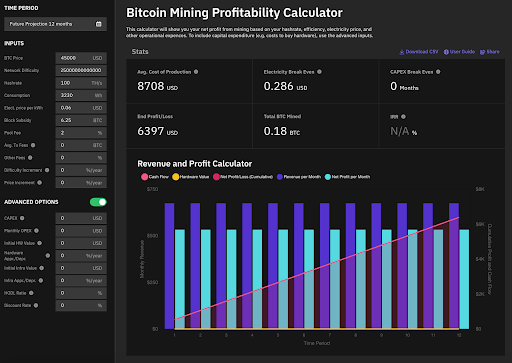Click the Share link
Screen dimensions: 512x363
(x=490, y=52)
